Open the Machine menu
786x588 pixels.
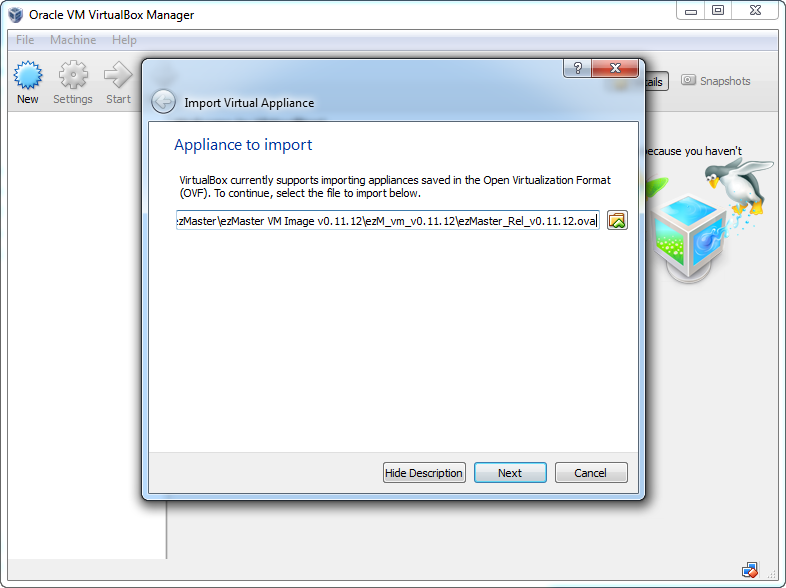coord(73,40)
